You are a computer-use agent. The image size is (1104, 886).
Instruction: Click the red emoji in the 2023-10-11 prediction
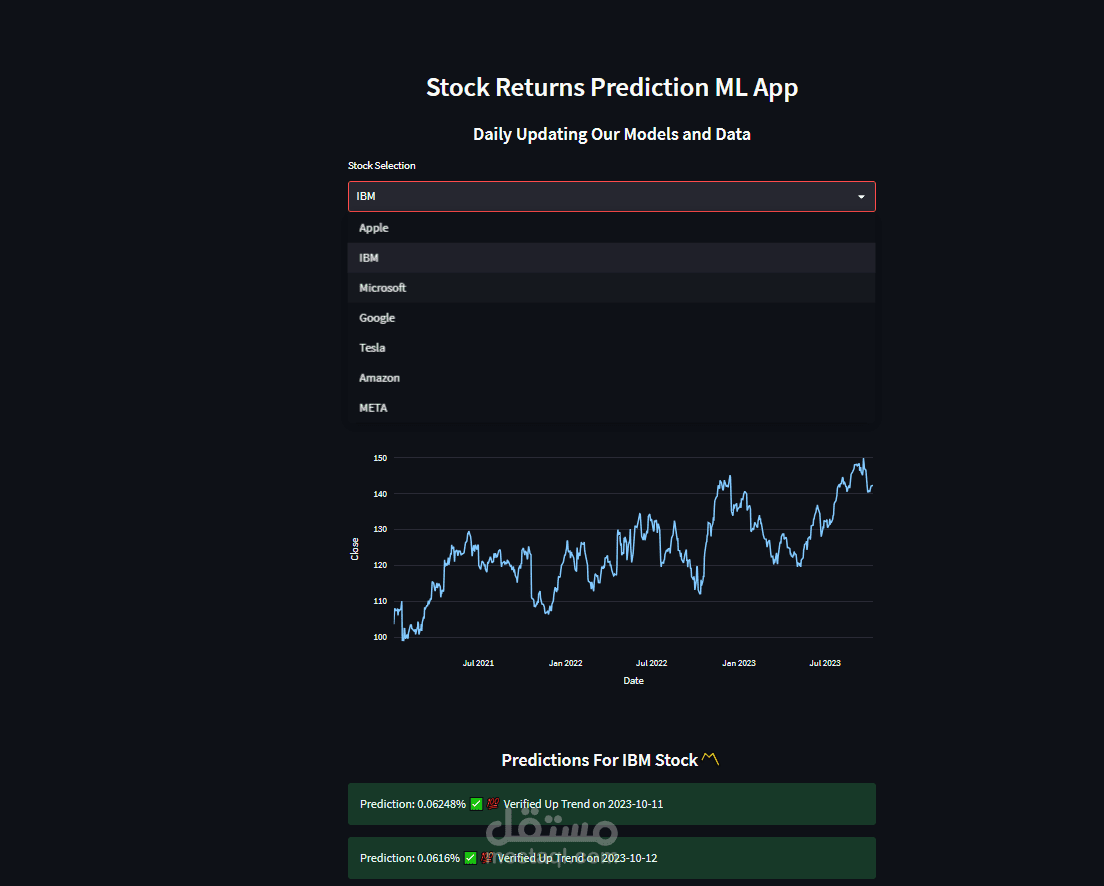(493, 804)
